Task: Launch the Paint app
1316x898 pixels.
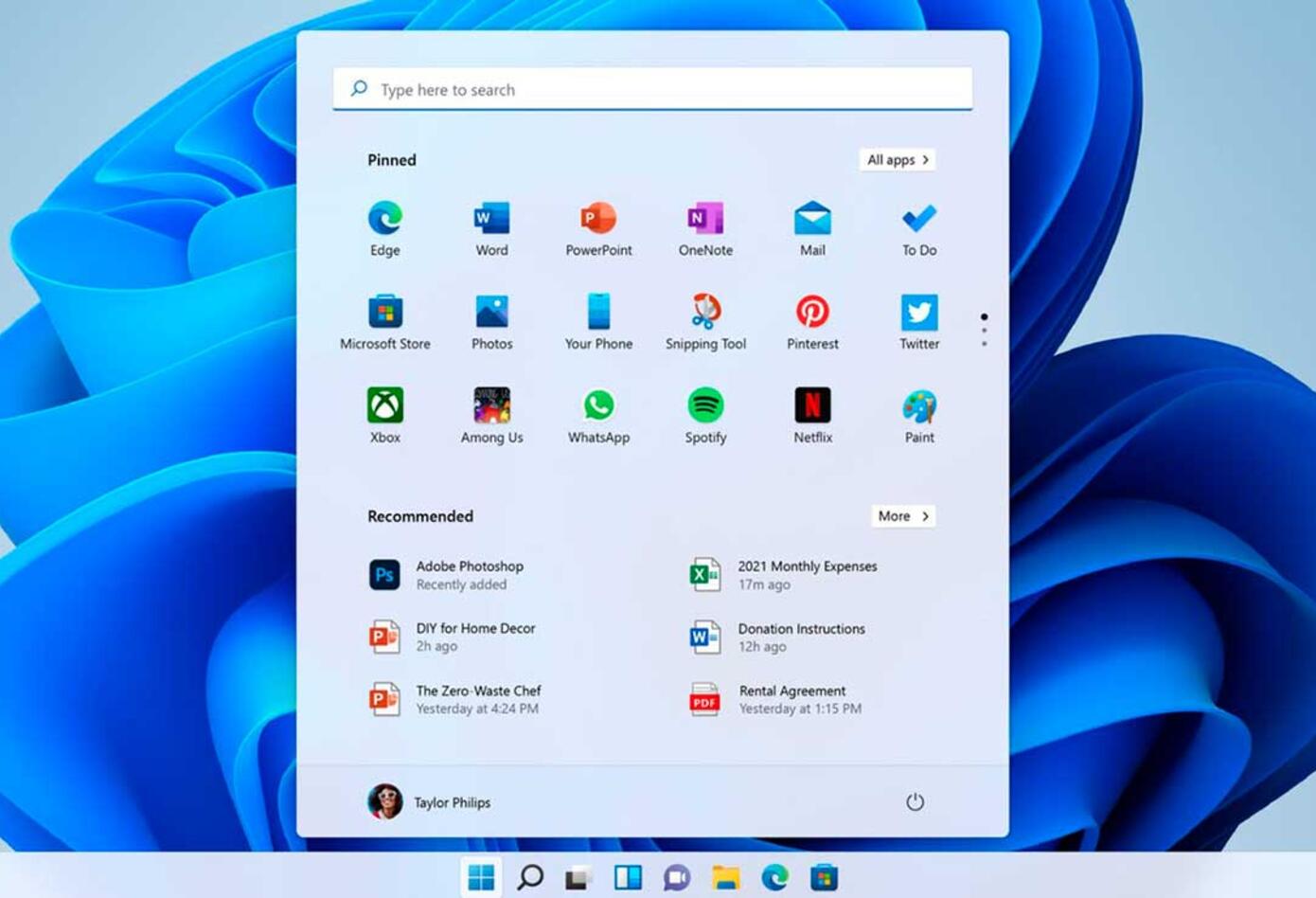Action: [x=919, y=416]
